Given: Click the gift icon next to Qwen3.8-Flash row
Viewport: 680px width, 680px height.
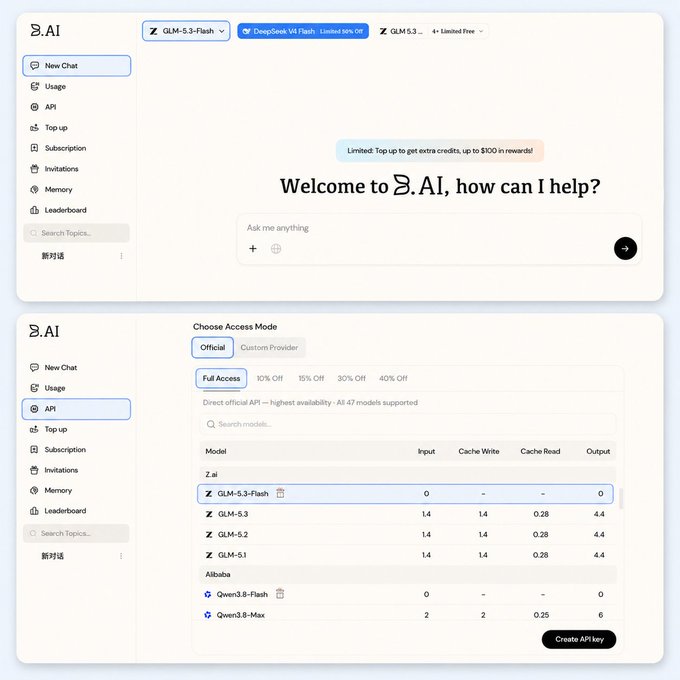Looking at the screenshot, I should click(x=280, y=594).
